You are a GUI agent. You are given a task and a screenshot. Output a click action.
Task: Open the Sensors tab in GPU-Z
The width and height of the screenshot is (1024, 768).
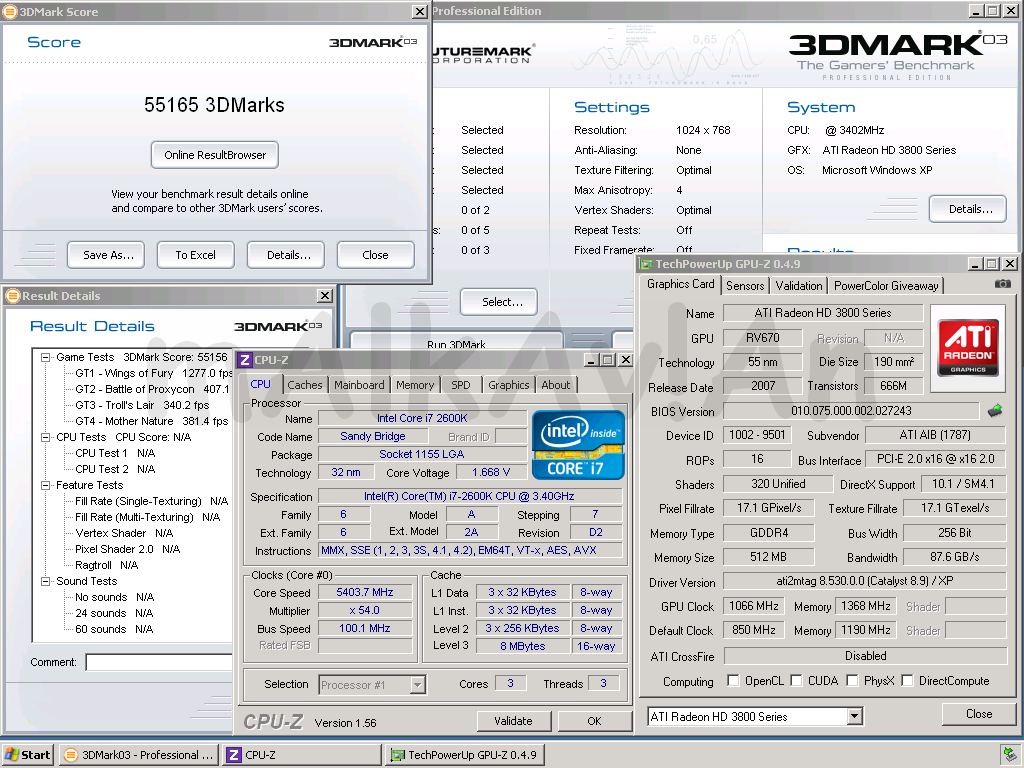point(745,286)
